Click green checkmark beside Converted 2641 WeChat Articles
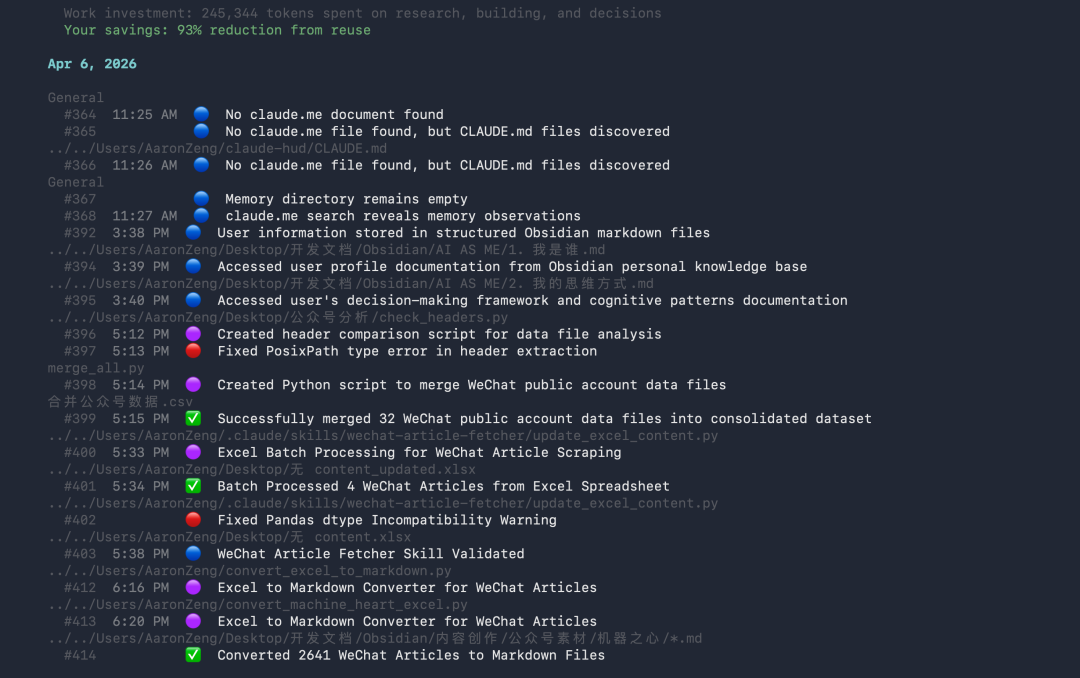The height and width of the screenshot is (678, 1080). [x=193, y=655]
